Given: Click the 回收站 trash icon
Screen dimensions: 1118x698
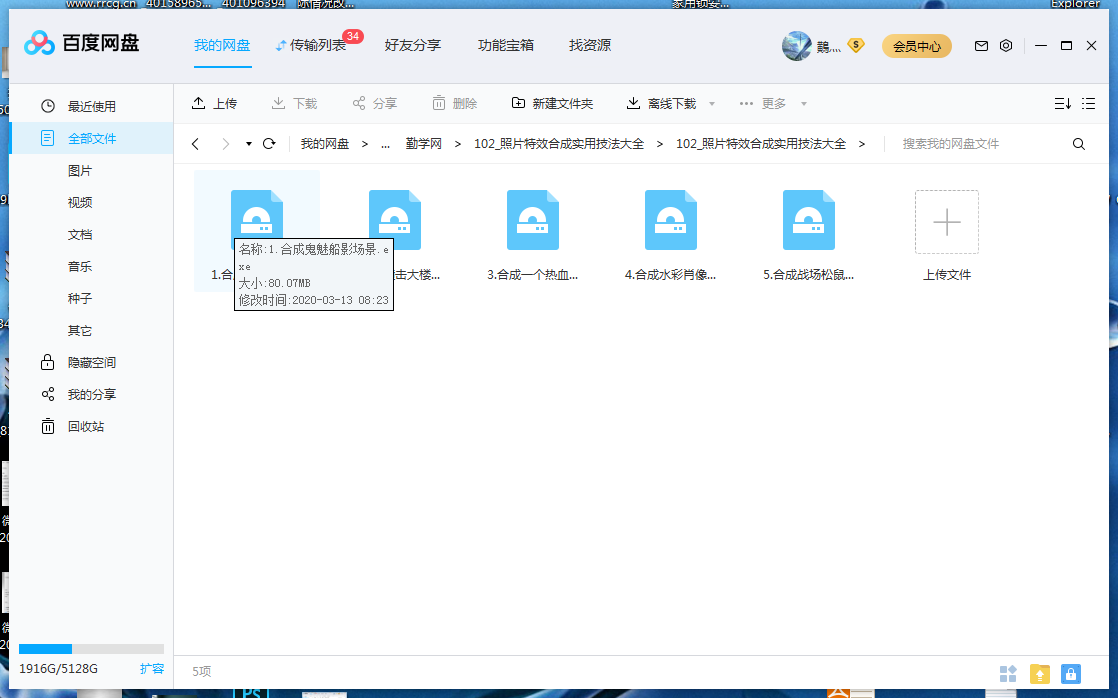Looking at the screenshot, I should 48,426.
